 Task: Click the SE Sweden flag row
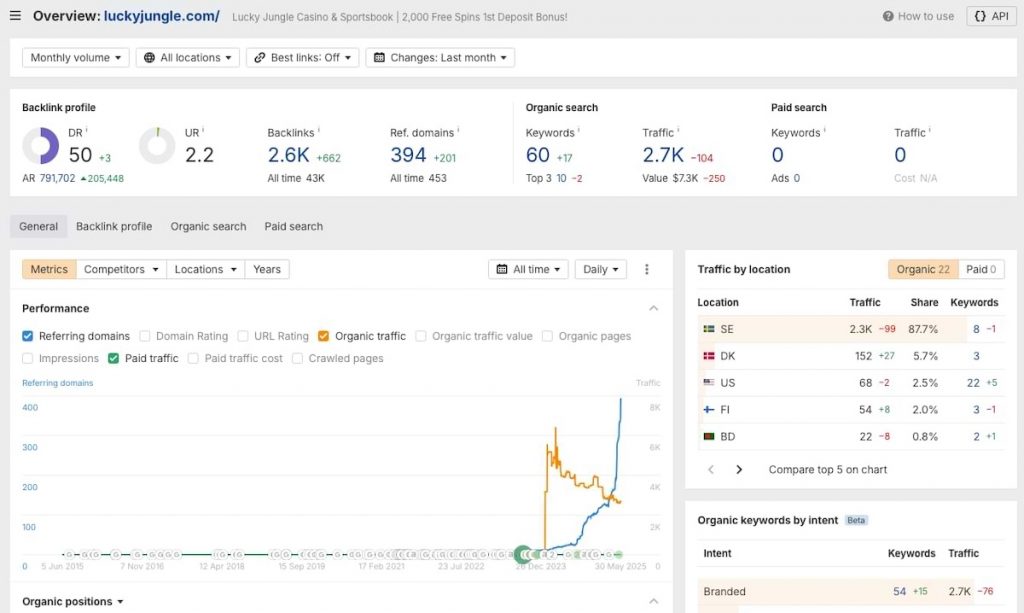[850, 329]
